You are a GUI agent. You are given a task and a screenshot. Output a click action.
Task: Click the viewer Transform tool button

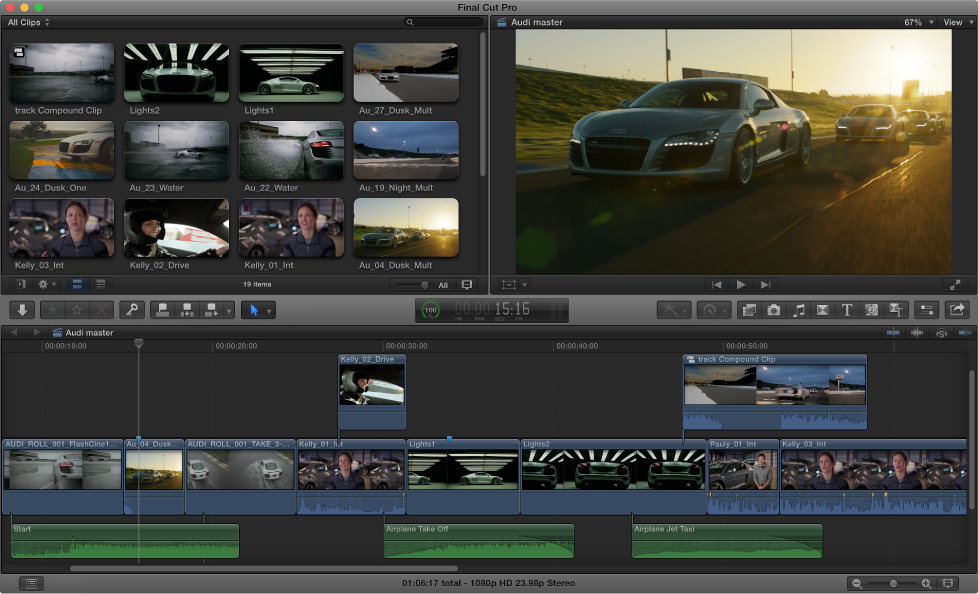pos(509,285)
